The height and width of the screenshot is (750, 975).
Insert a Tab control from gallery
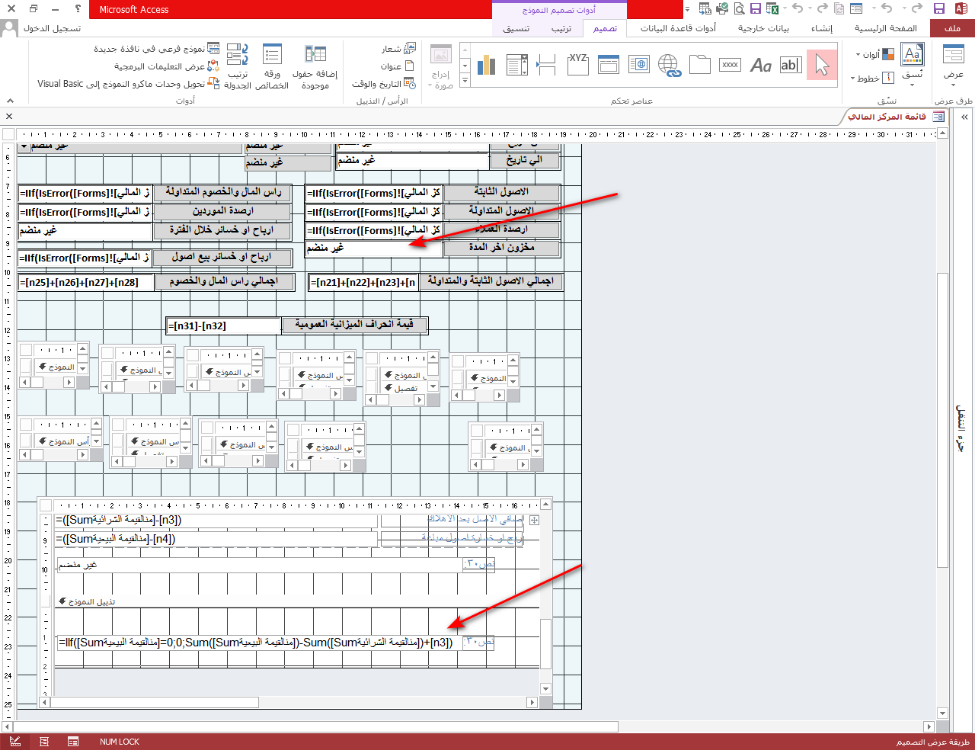point(700,65)
